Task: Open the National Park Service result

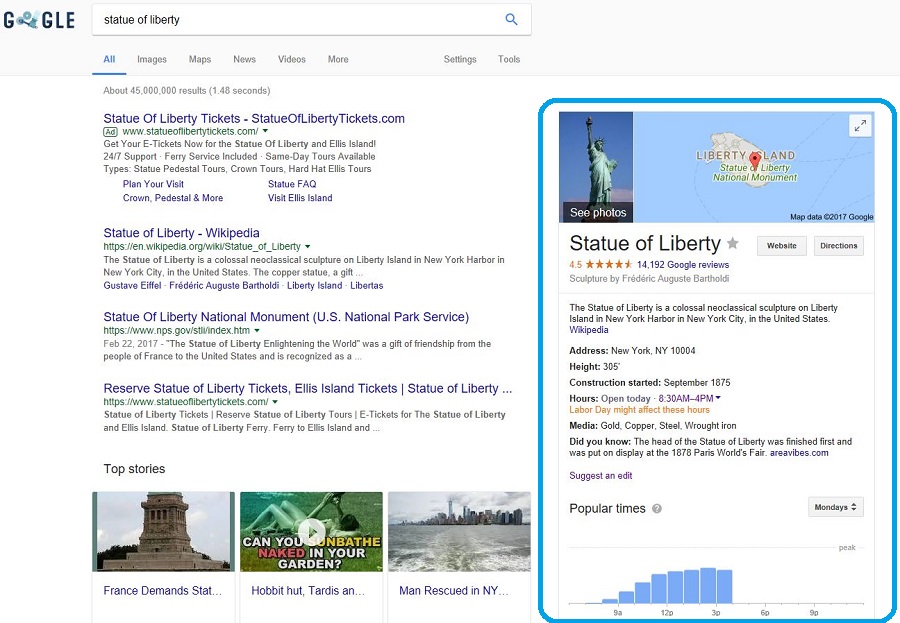Action: pos(286,317)
